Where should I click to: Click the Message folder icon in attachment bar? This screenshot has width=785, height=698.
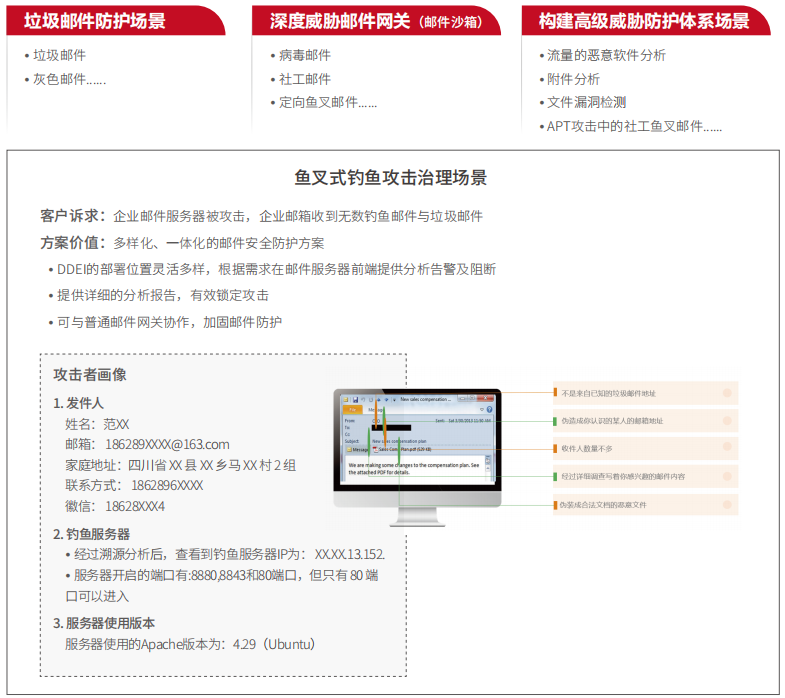point(350,449)
